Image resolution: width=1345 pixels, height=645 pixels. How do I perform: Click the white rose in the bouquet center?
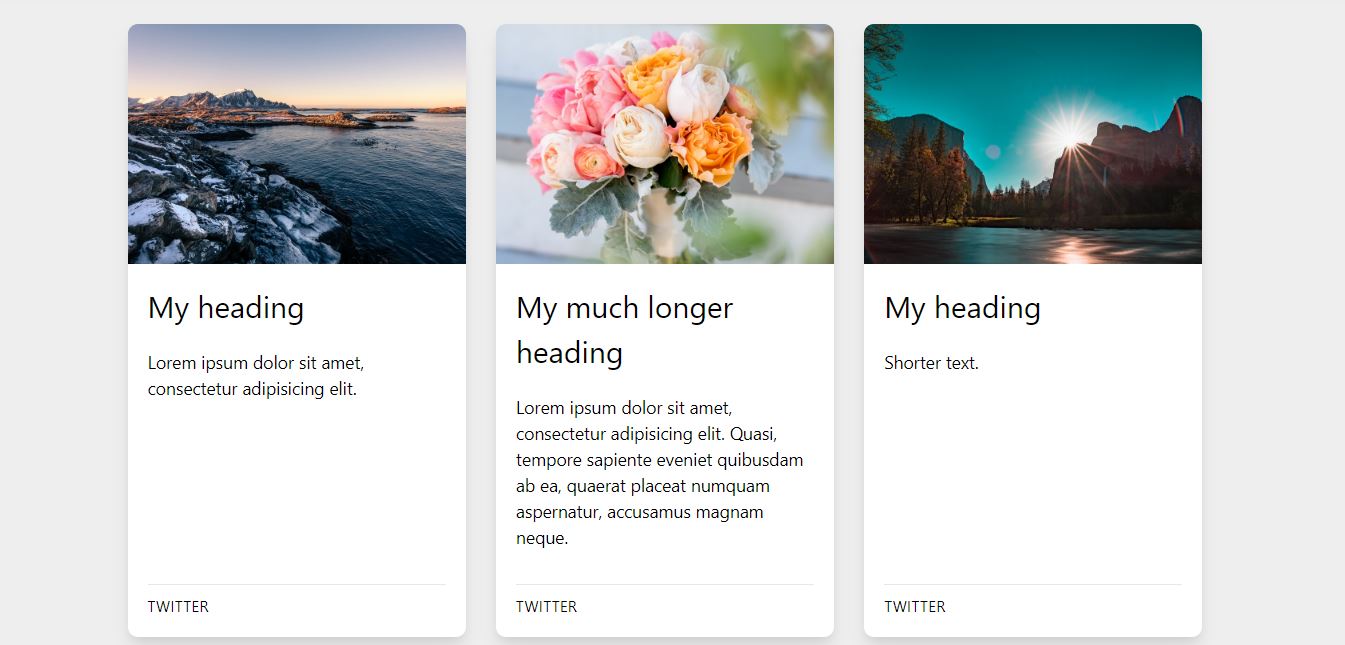pos(637,137)
